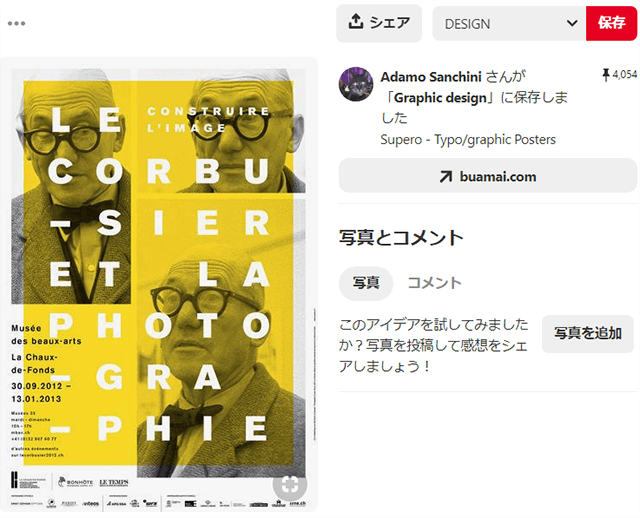Switch to the 写真 tab
Image resolution: width=640 pixels, height=518 pixels.
click(366, 283)
